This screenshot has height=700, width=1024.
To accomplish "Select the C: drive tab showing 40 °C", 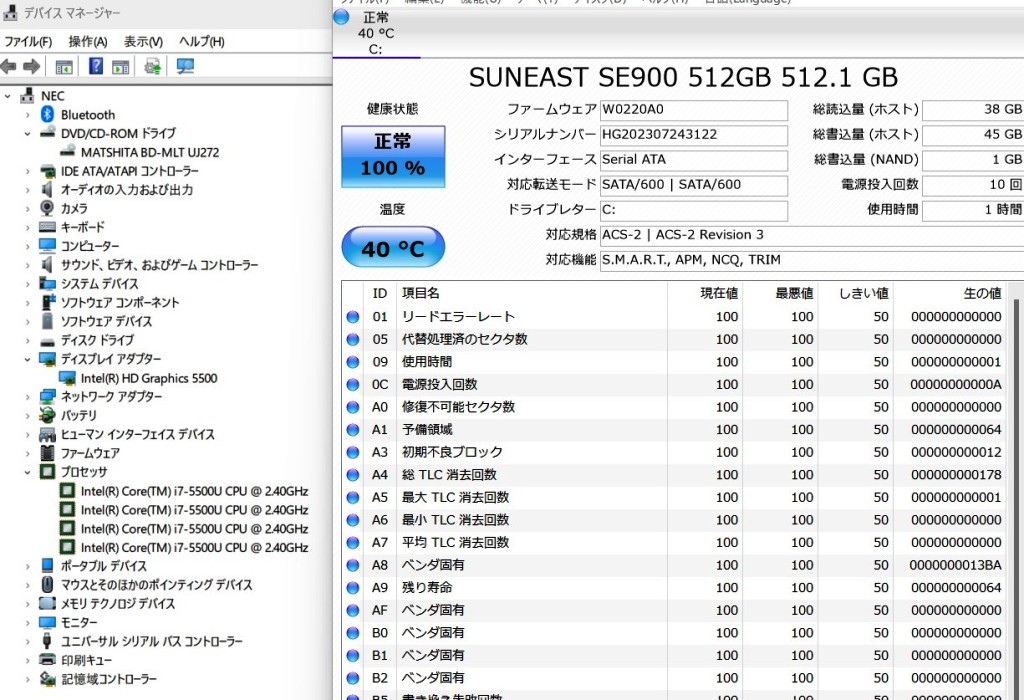I will point(376,33).
